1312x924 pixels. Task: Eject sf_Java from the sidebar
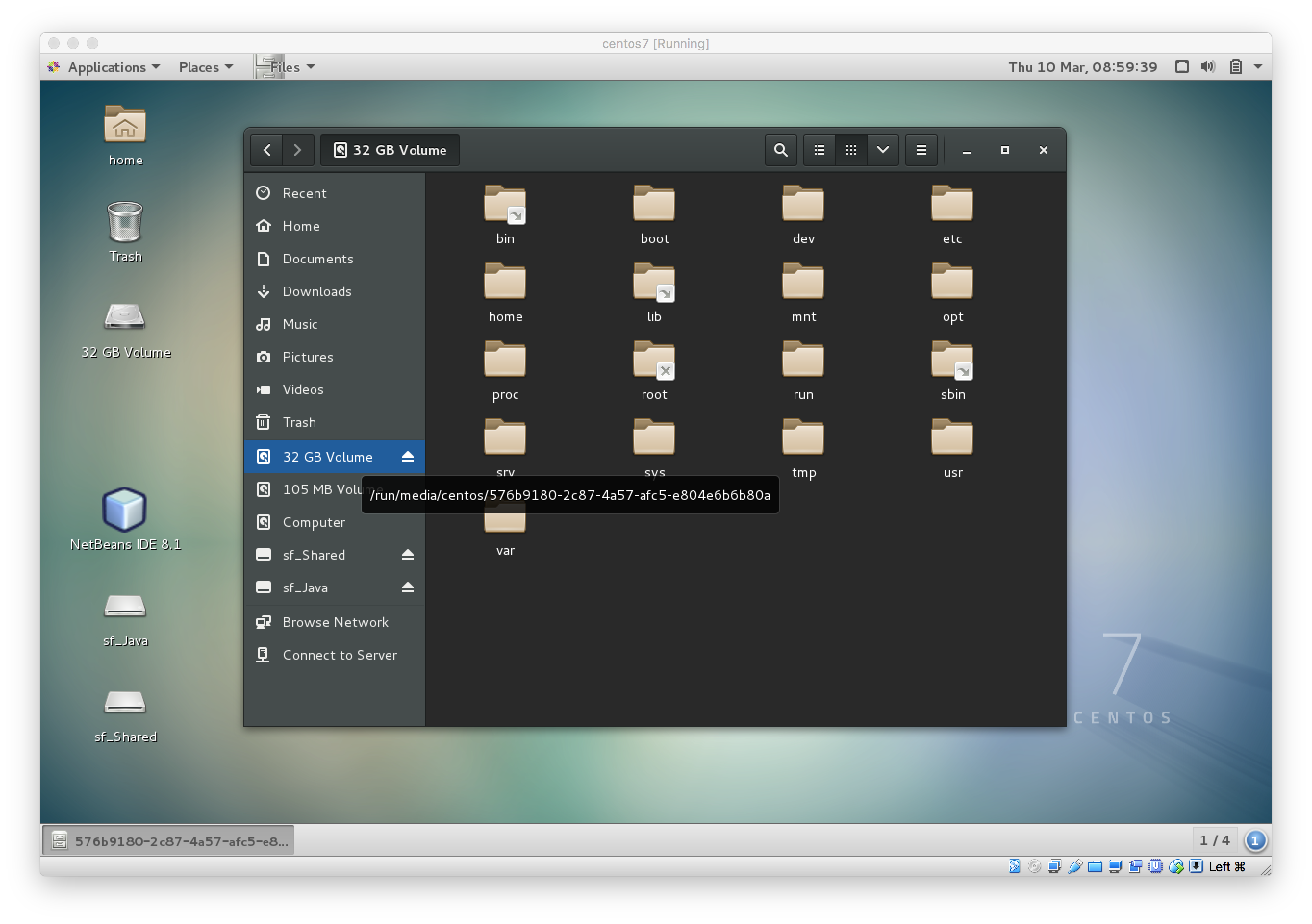click(x=407, y=587)
